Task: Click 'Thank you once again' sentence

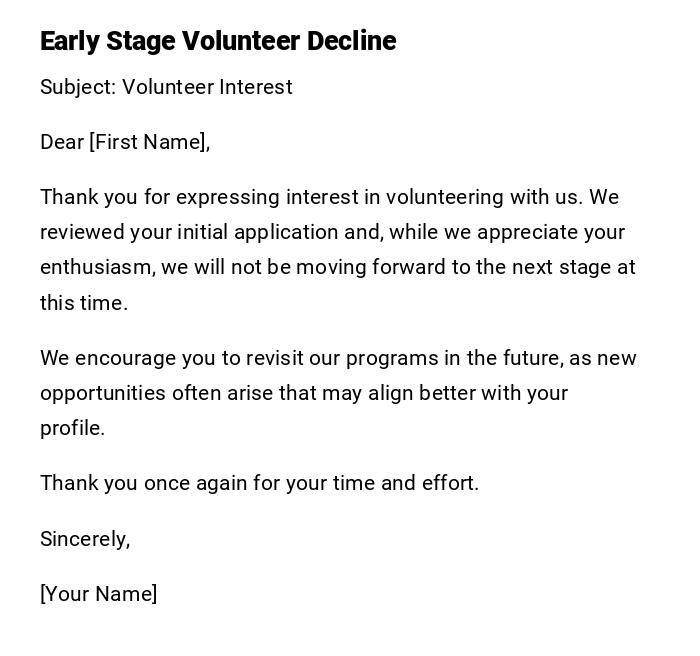Action: click(x=144, y=483)
